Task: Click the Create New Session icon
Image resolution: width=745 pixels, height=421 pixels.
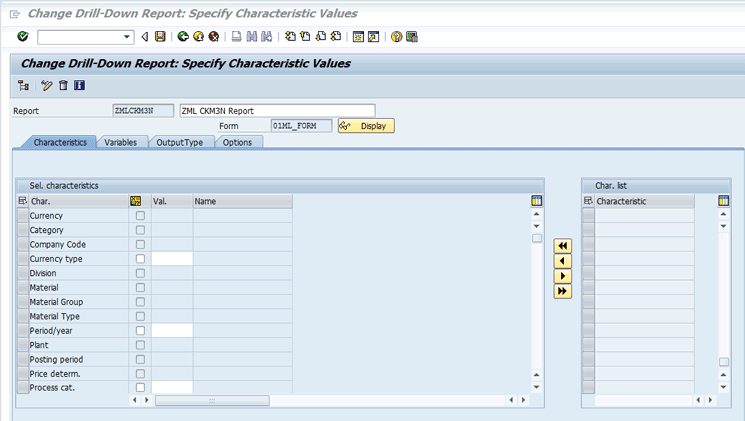Action: click(x=358, y=37)
